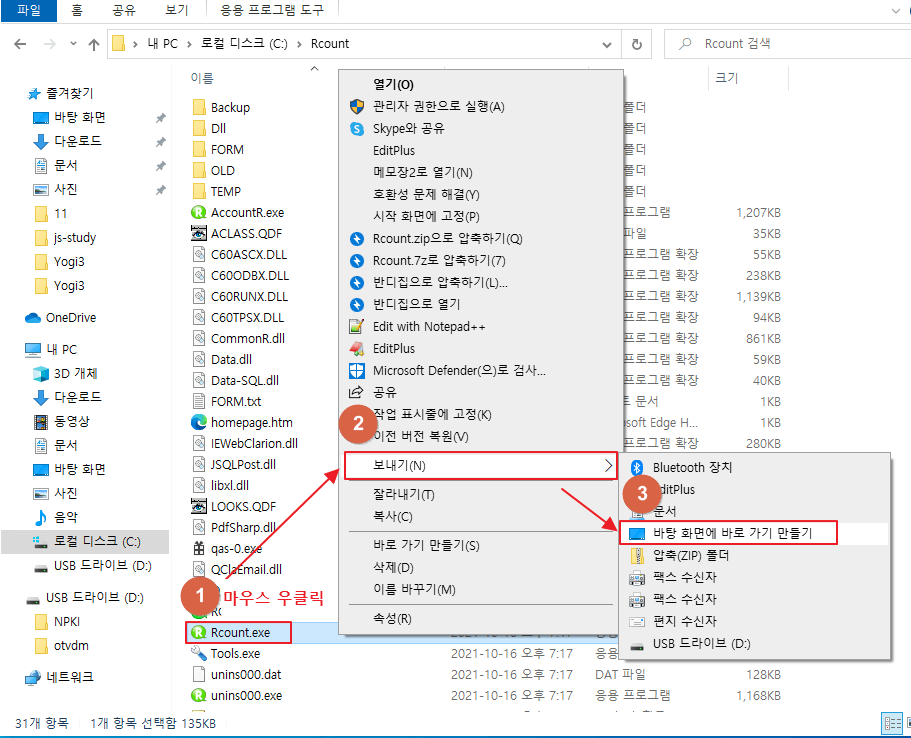Choose 시작 화면에 고정(P)
The height and width of the screenshot is (738, 911).
click(426, 216)
